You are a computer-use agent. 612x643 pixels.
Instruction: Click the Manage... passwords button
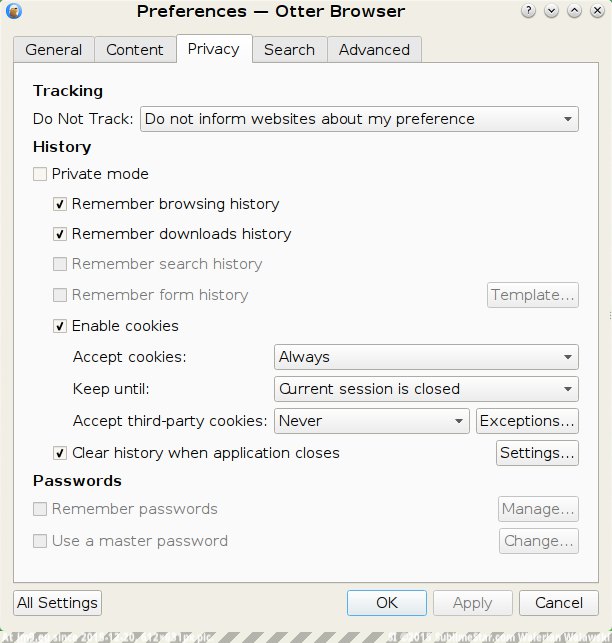pyautogui.click(x=538, y=509)
